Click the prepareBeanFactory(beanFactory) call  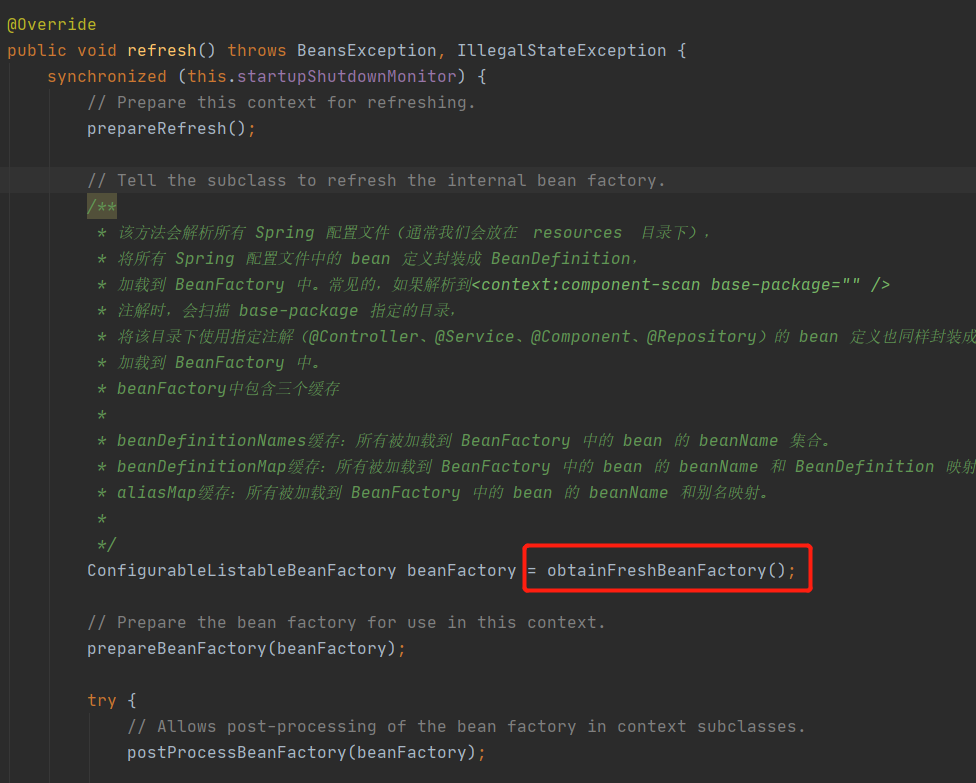point(242,649)
